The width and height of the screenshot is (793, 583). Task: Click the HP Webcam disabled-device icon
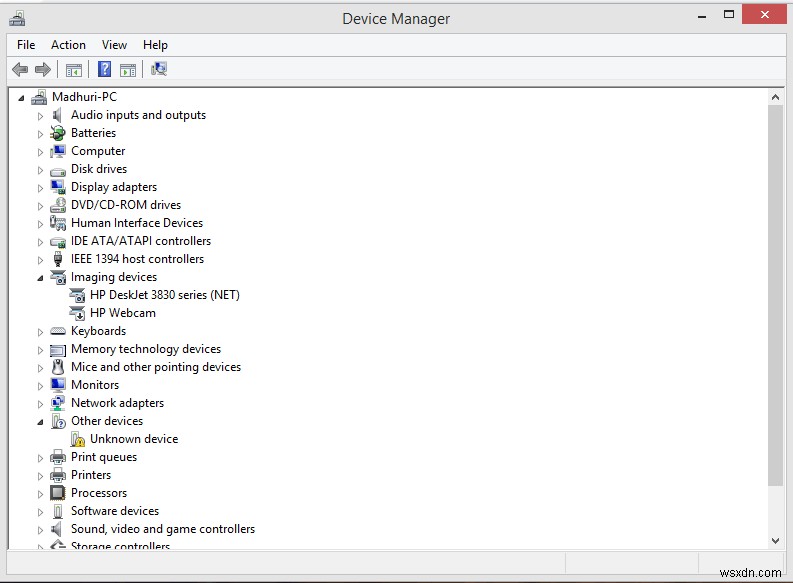77,313
